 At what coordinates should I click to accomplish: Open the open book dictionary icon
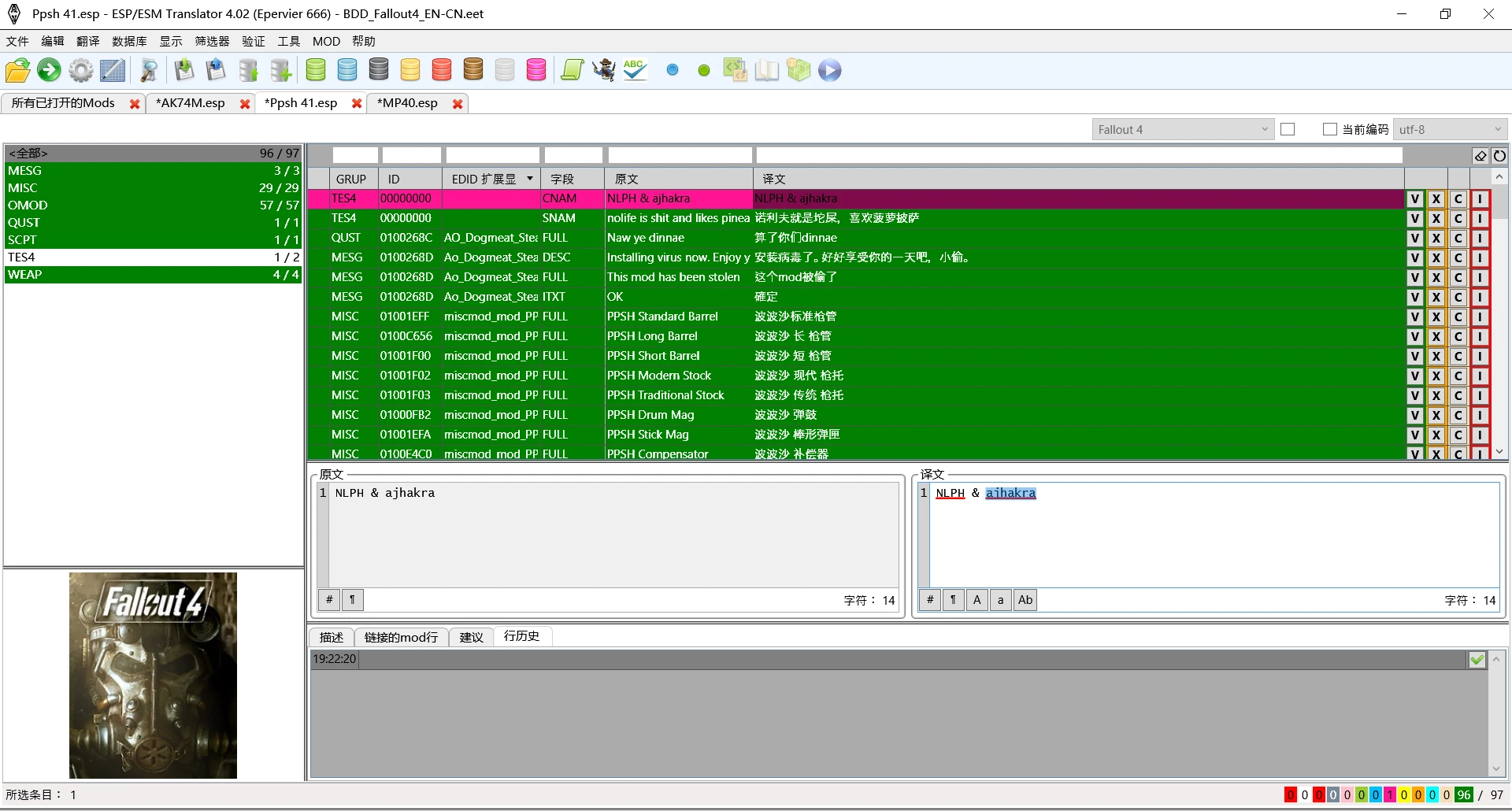[767, 70]
